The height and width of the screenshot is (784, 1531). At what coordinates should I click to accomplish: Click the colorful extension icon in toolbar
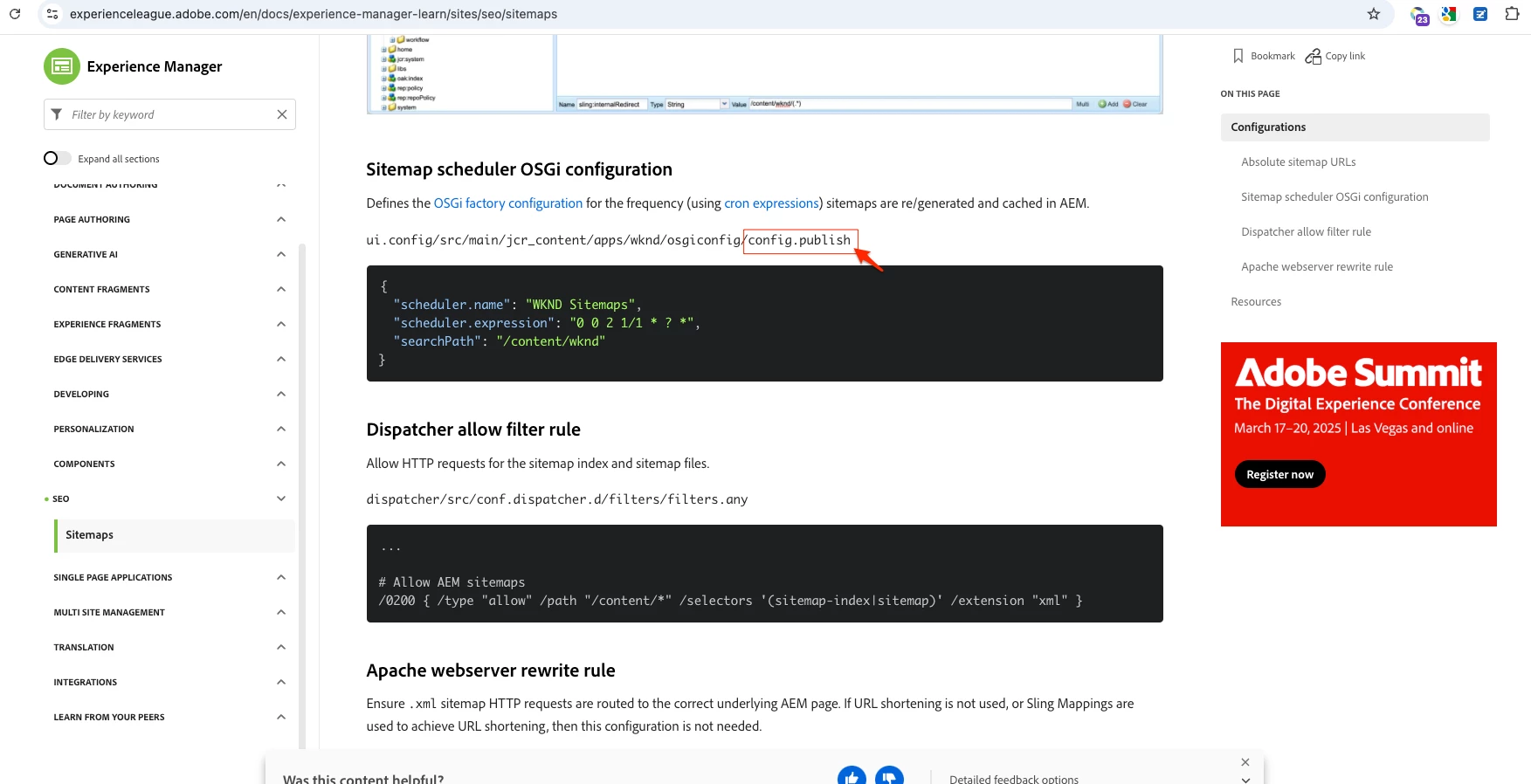pos(1449,14)
